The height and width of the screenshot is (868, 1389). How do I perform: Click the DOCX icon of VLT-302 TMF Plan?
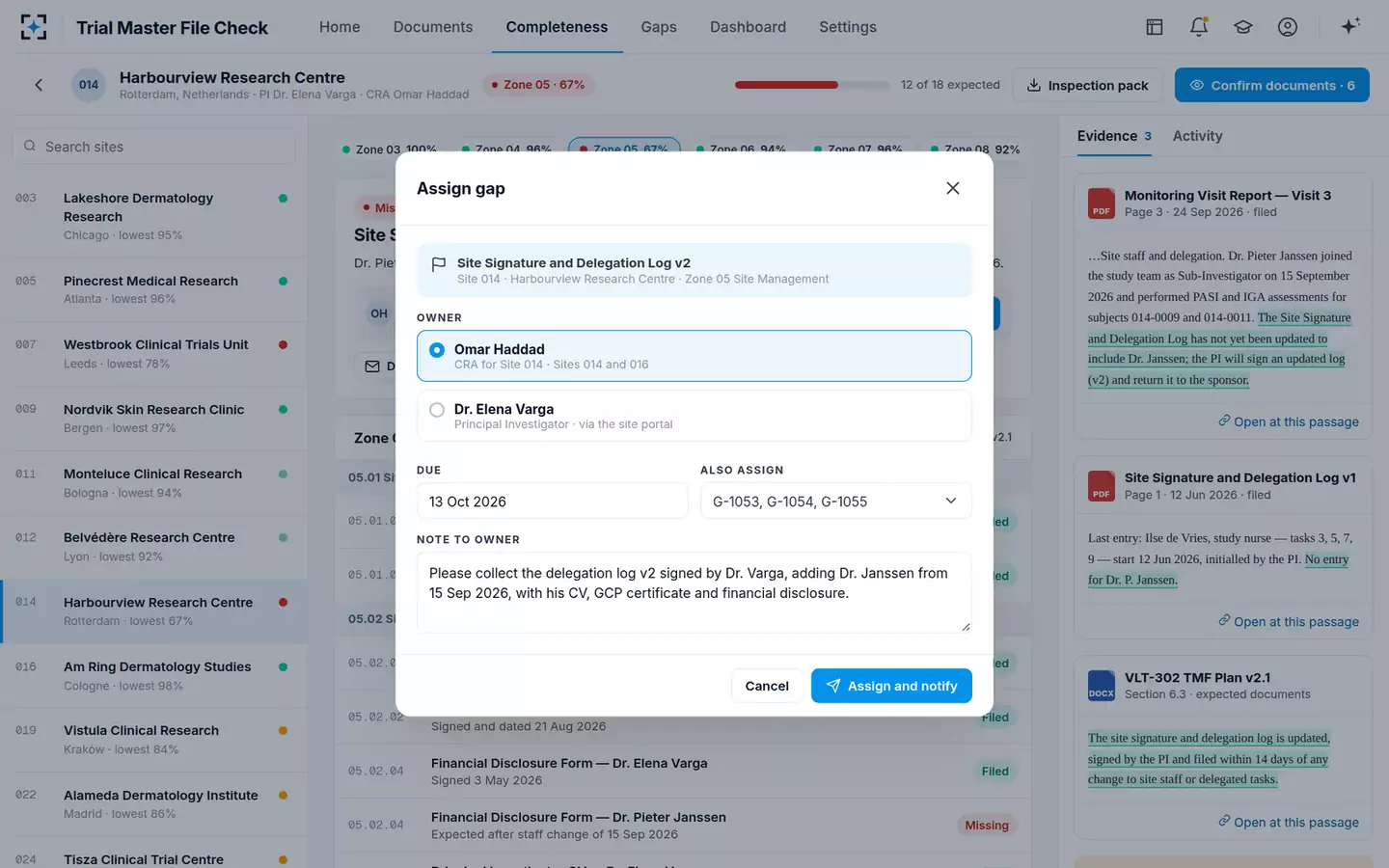point(1102,685)
